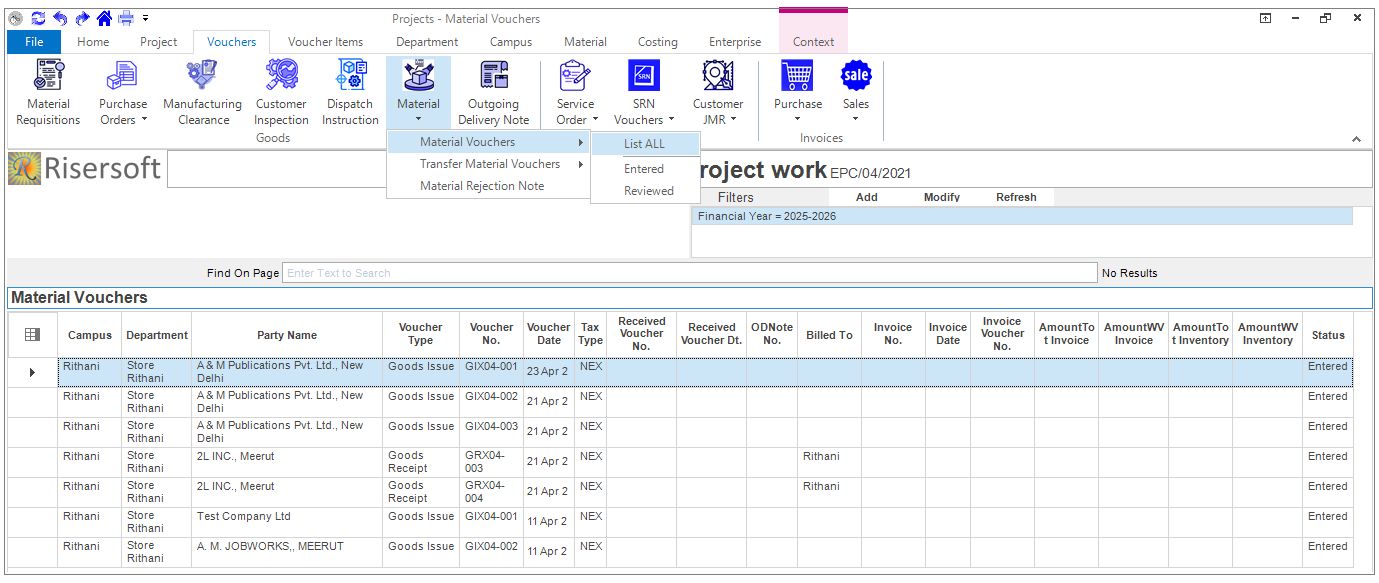The width and height of the screenshot is (1379, 583).
Task: Click the home icon in the quick access toolbar
Action: click(x=104, y=18)
